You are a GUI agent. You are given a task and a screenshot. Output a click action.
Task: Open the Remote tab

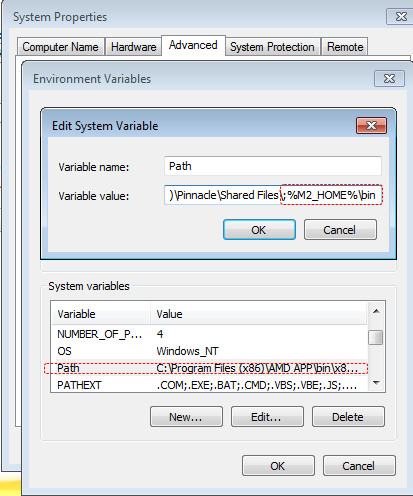pos(345,47)
